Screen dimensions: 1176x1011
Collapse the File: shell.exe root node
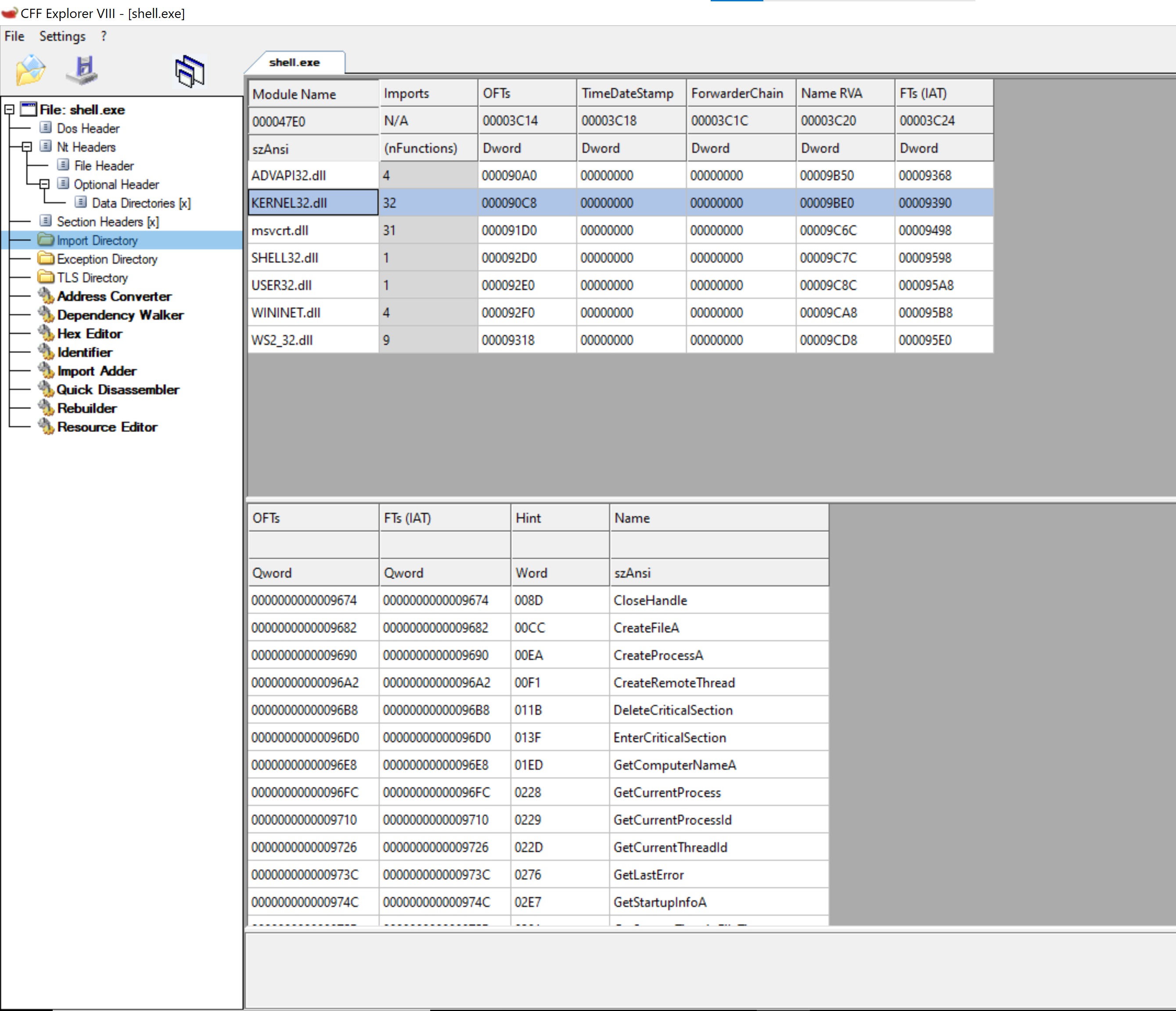(x=9, y=110)
